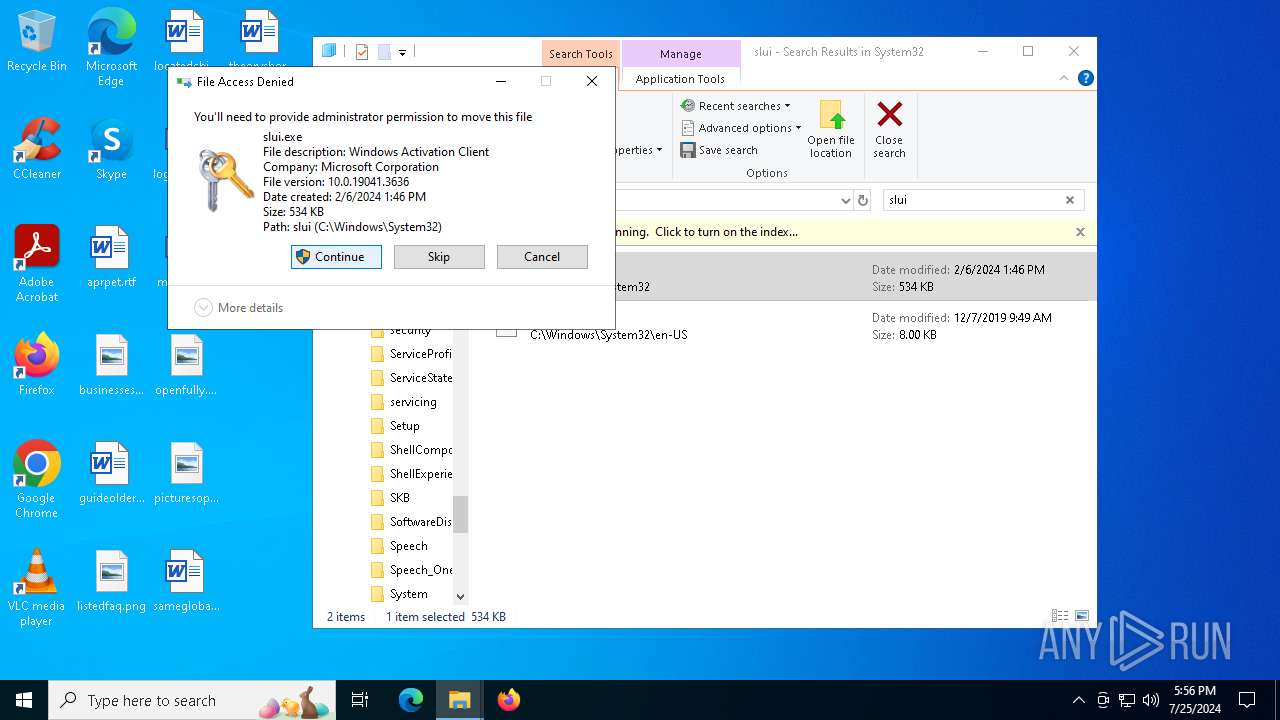This screenshot has height=720, width=1280.
Task: Click to turn on the index
Action: [x=726, y=232]
